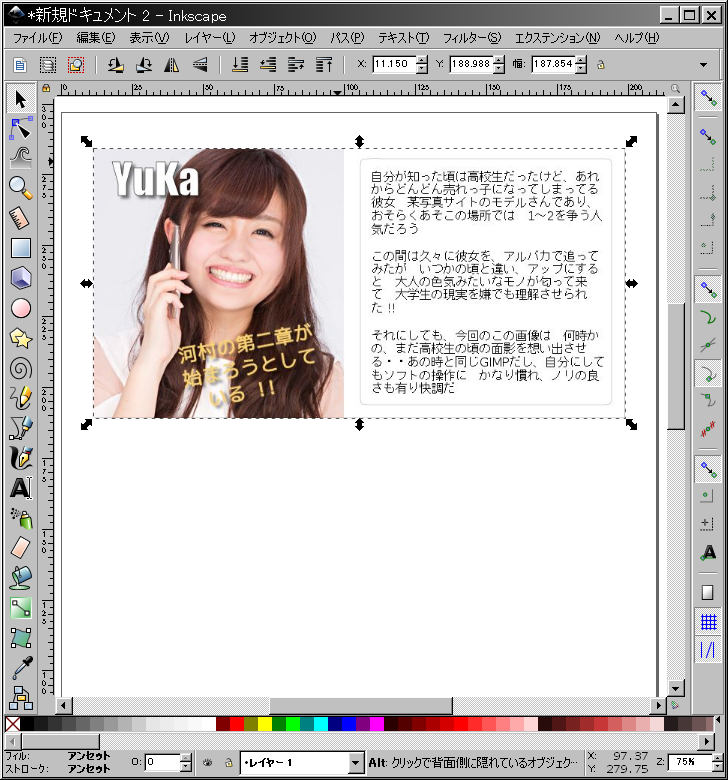Toggle snap text anchors and baselines
728x780 pixels.
[708, 552]
